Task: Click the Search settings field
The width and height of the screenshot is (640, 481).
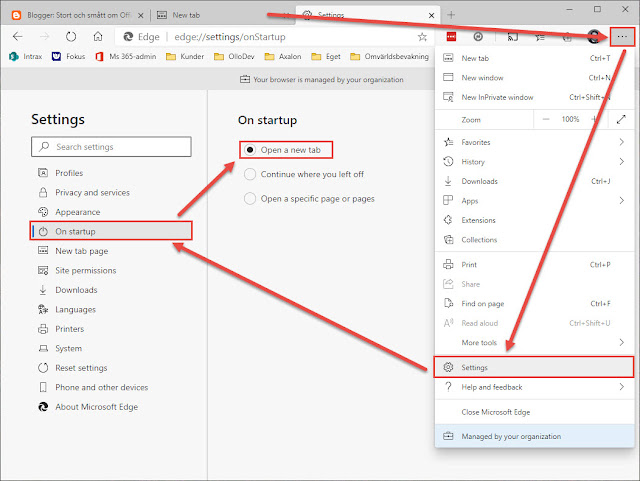Action: click(111, 147)
